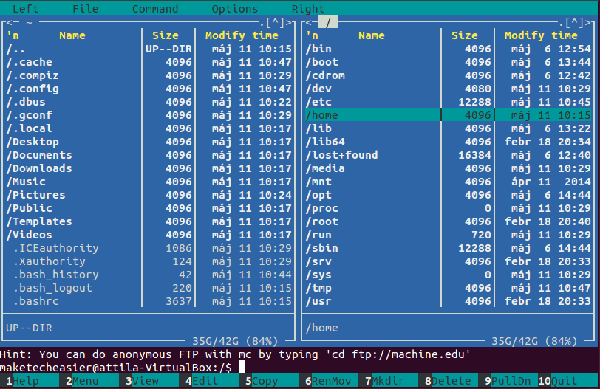Select the /lib directory
Image resolution: width=600 pixels, height=389 pixels.
tap(448, 129)
